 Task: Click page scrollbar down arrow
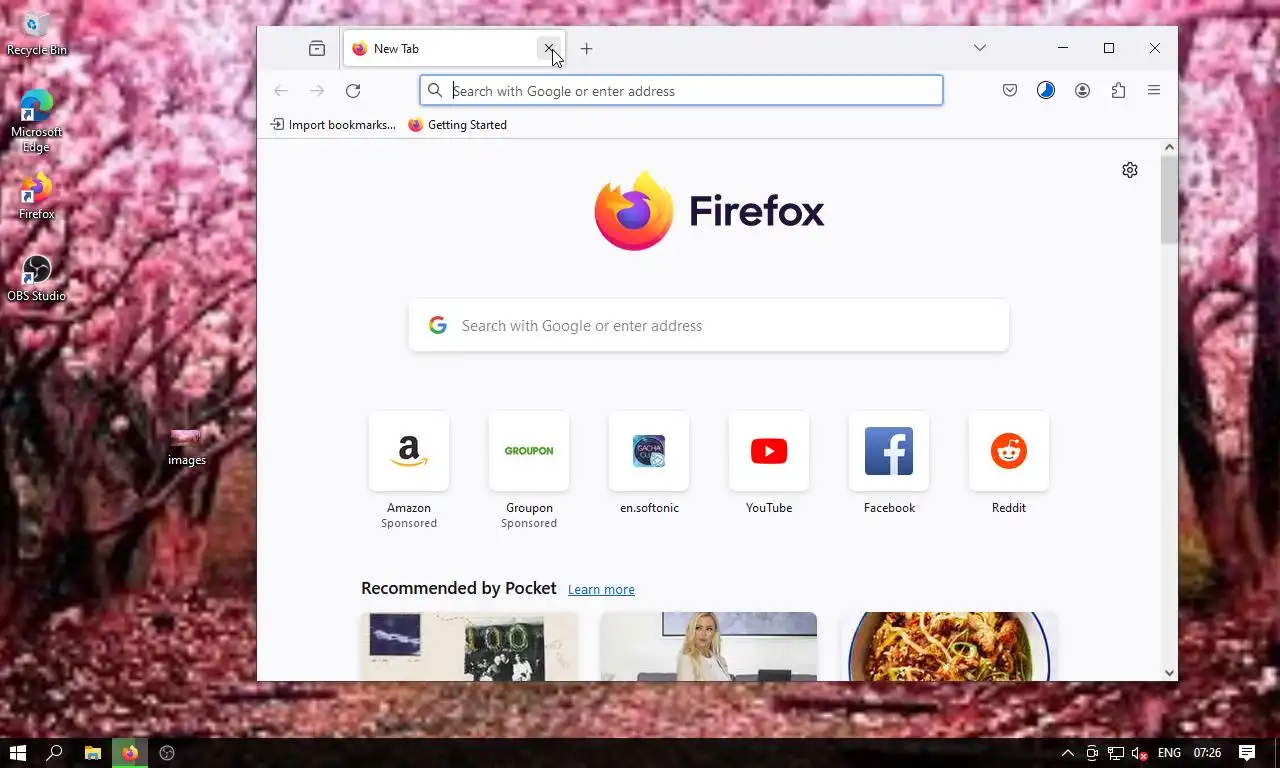click(1169, 673)
